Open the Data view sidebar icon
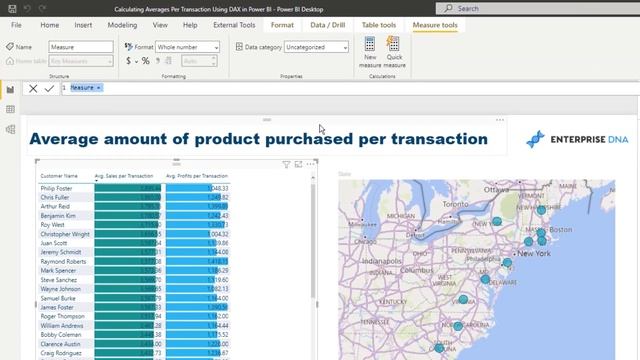The height and width of the screenshot is (360, 640). point(10,109)
